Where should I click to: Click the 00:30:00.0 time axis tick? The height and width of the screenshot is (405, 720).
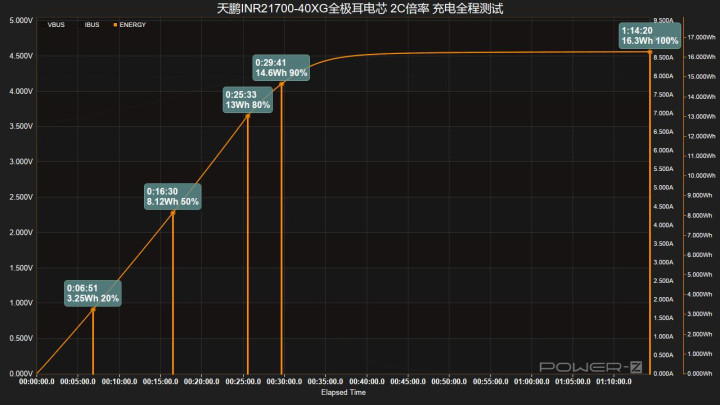pos(284,381)
